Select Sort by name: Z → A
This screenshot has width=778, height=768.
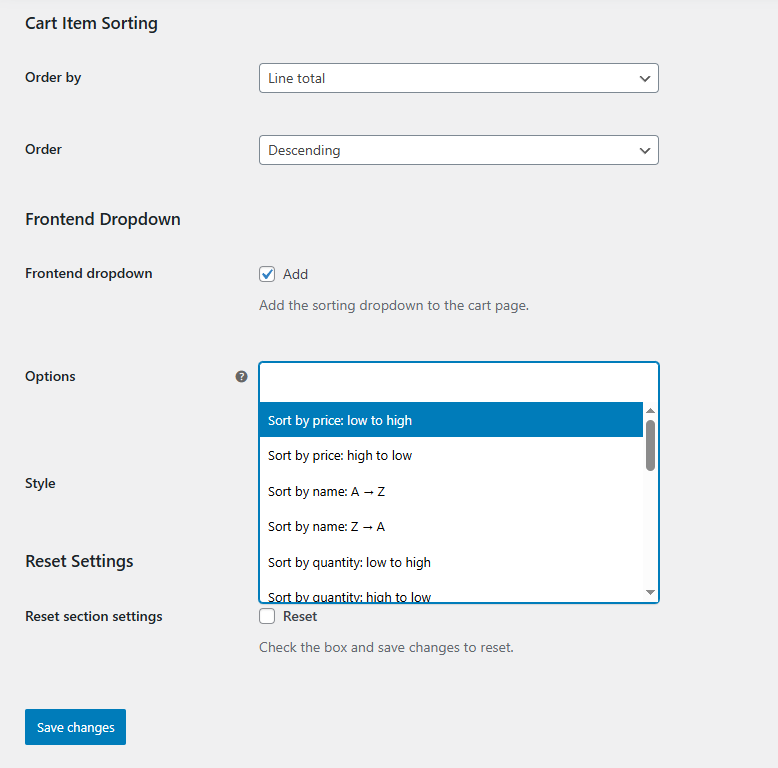tap(451, 526)
